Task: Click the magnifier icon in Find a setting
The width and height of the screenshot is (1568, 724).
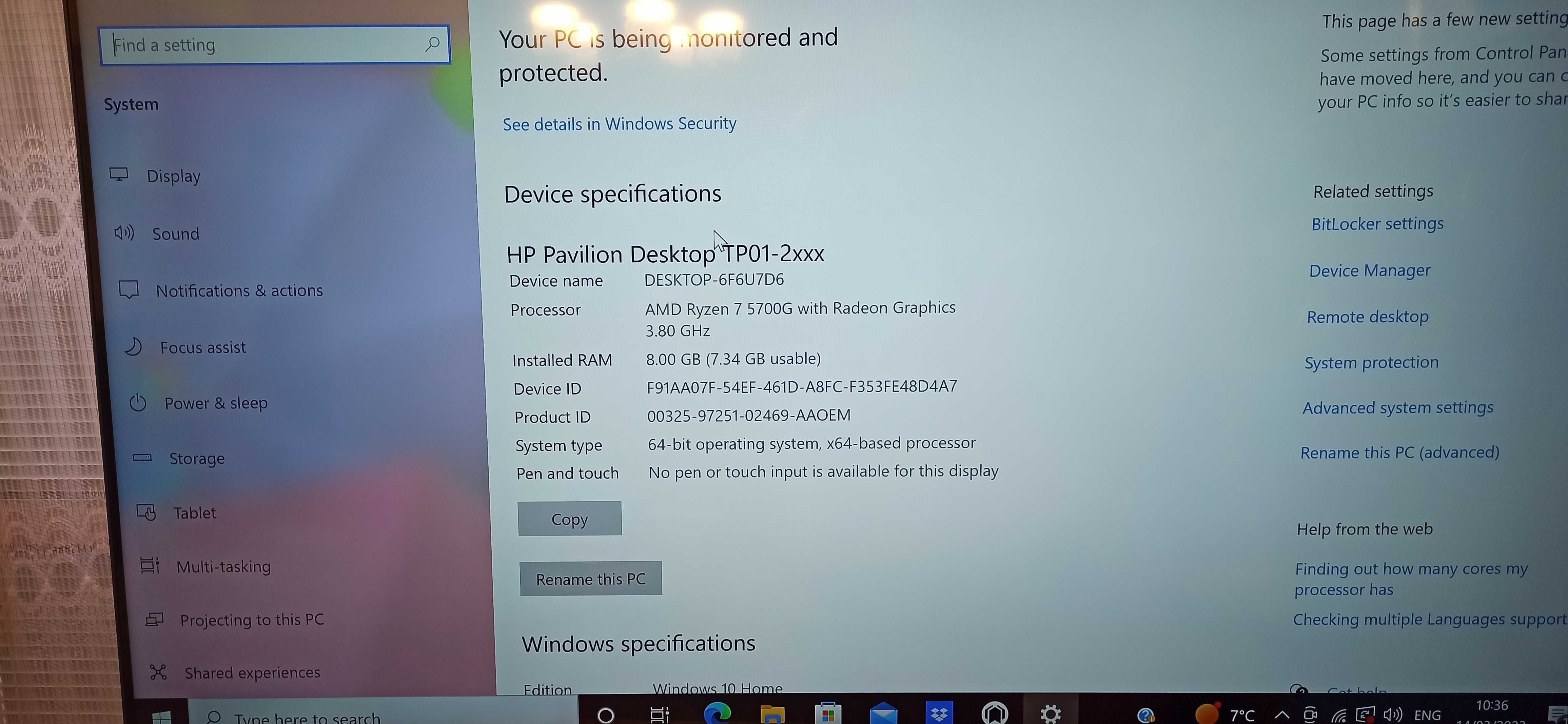Action: [x=432, y=44]
